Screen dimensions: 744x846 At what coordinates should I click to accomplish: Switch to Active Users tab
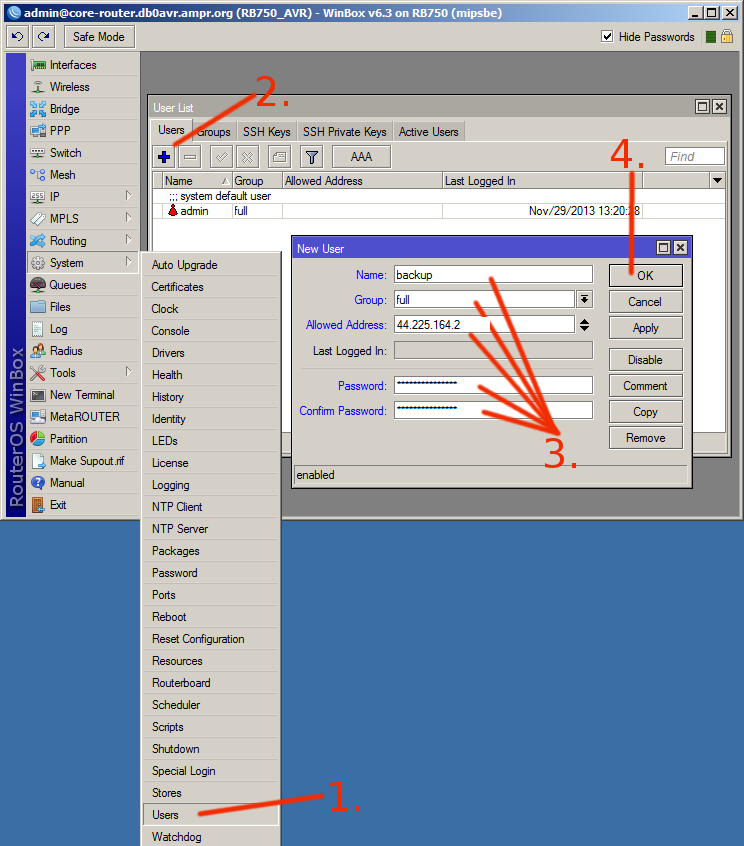[x=429, y=132]
